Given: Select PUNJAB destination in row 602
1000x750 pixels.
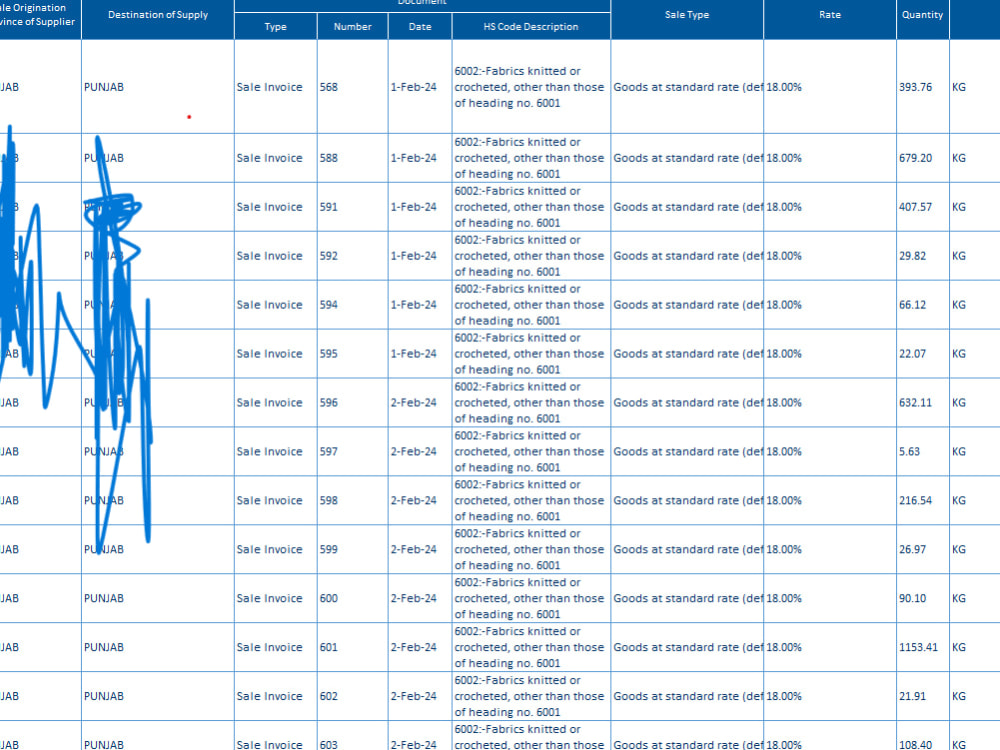Looking at the screenshot, I should (x=104, y=696).
